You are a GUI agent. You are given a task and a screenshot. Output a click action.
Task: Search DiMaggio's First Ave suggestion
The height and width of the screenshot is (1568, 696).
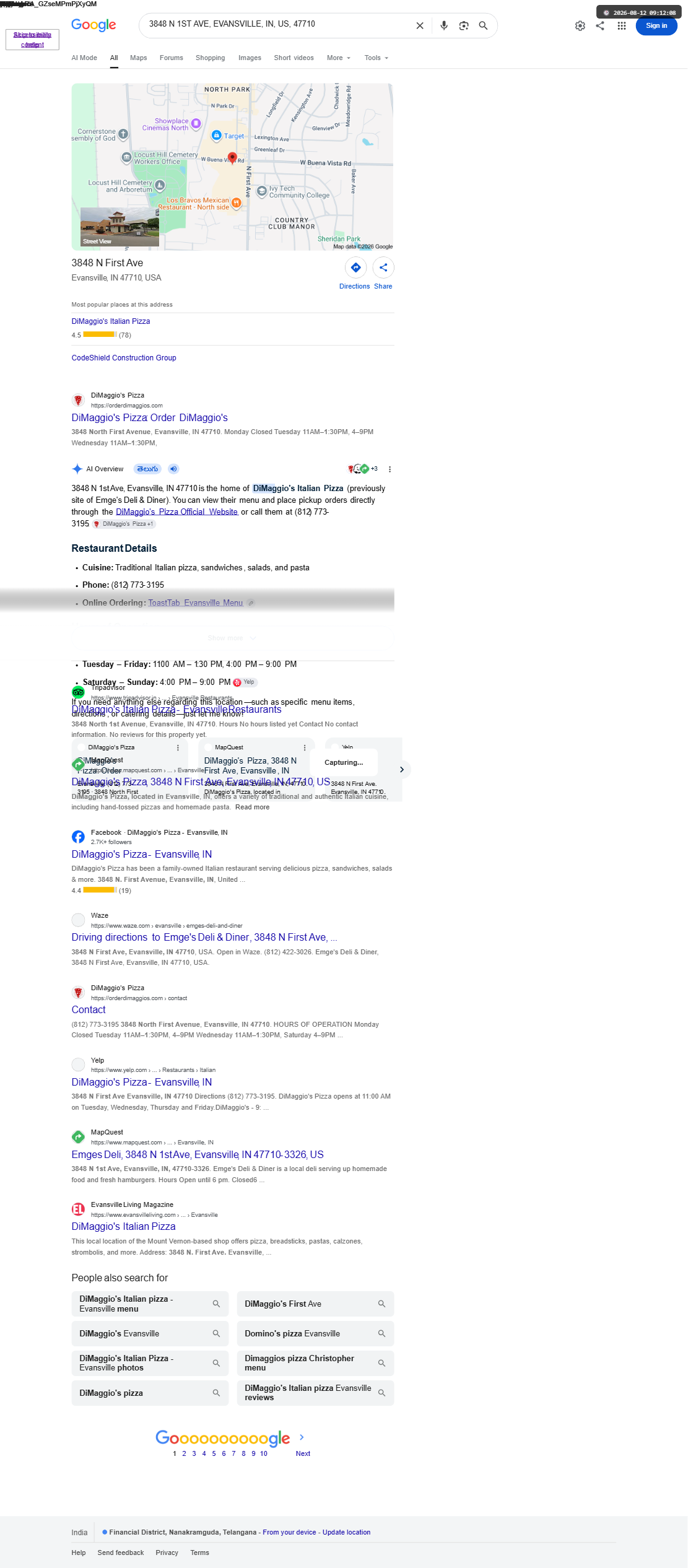315,1304
